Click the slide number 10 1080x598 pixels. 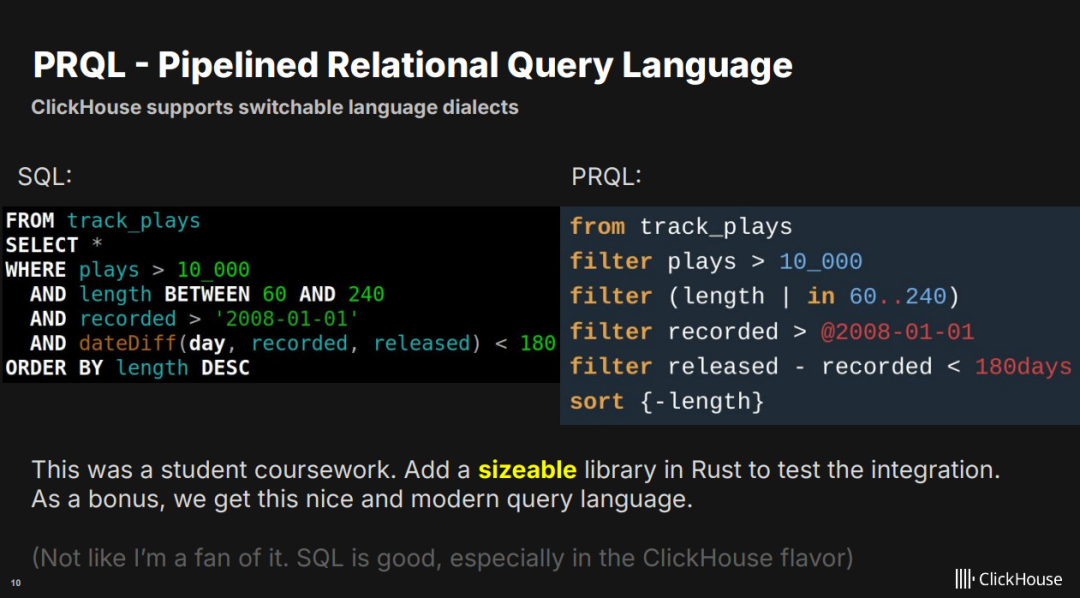tap(15, 583)
